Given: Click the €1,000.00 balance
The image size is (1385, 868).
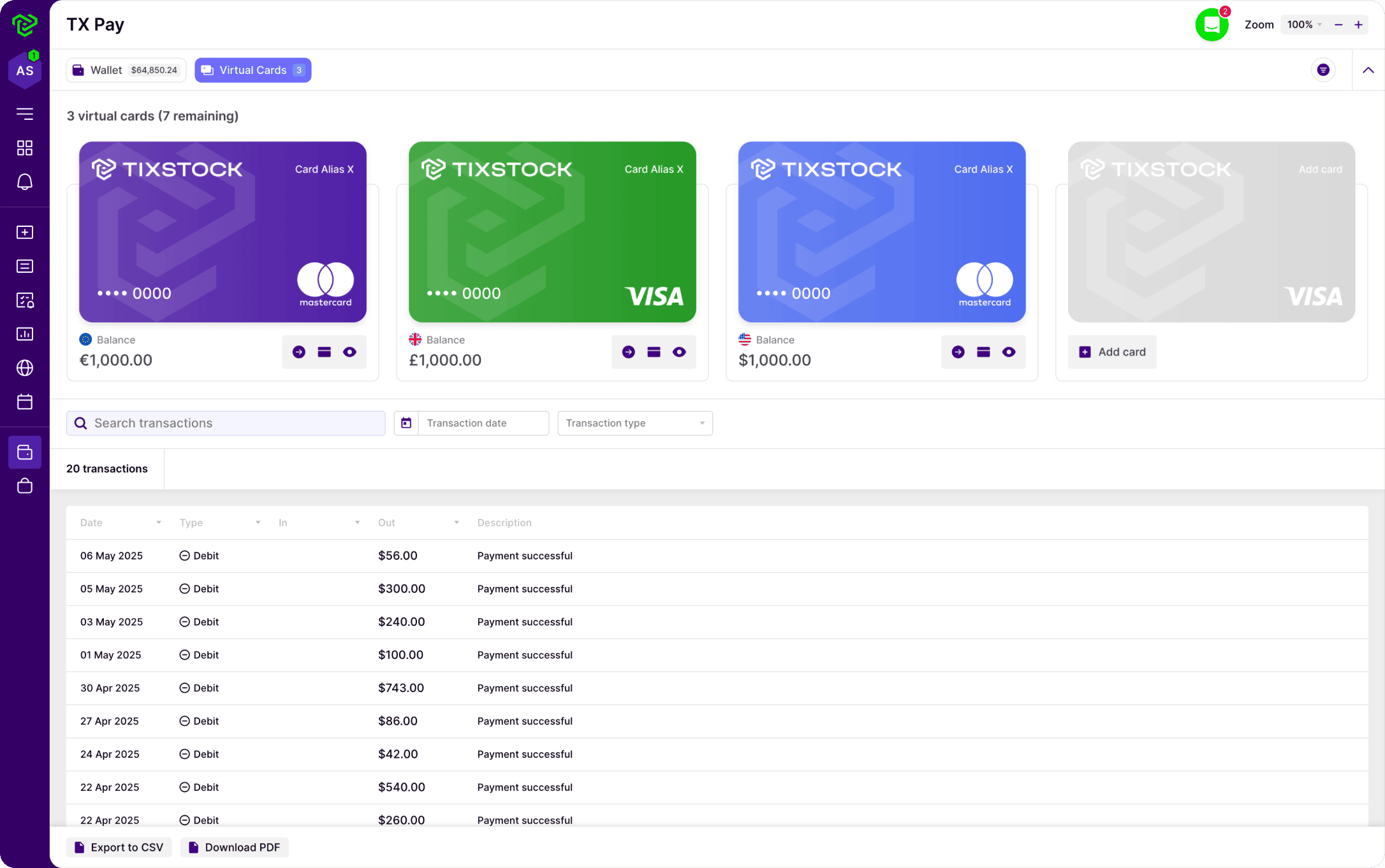Looking at the screenshot, I should [116, 360].
